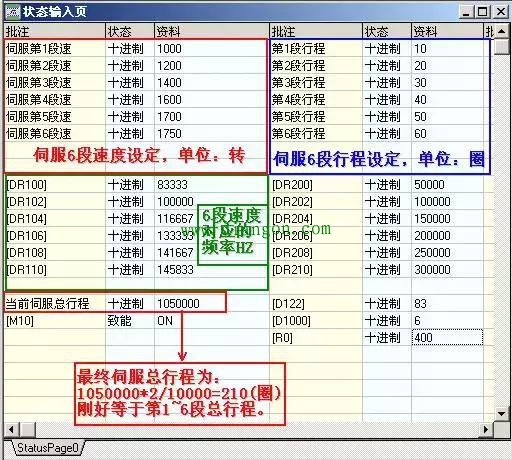This screenshot has width=512, height=460.
Task: Click the vertical scrollbar thumb
Action: [x=501, y=47]
